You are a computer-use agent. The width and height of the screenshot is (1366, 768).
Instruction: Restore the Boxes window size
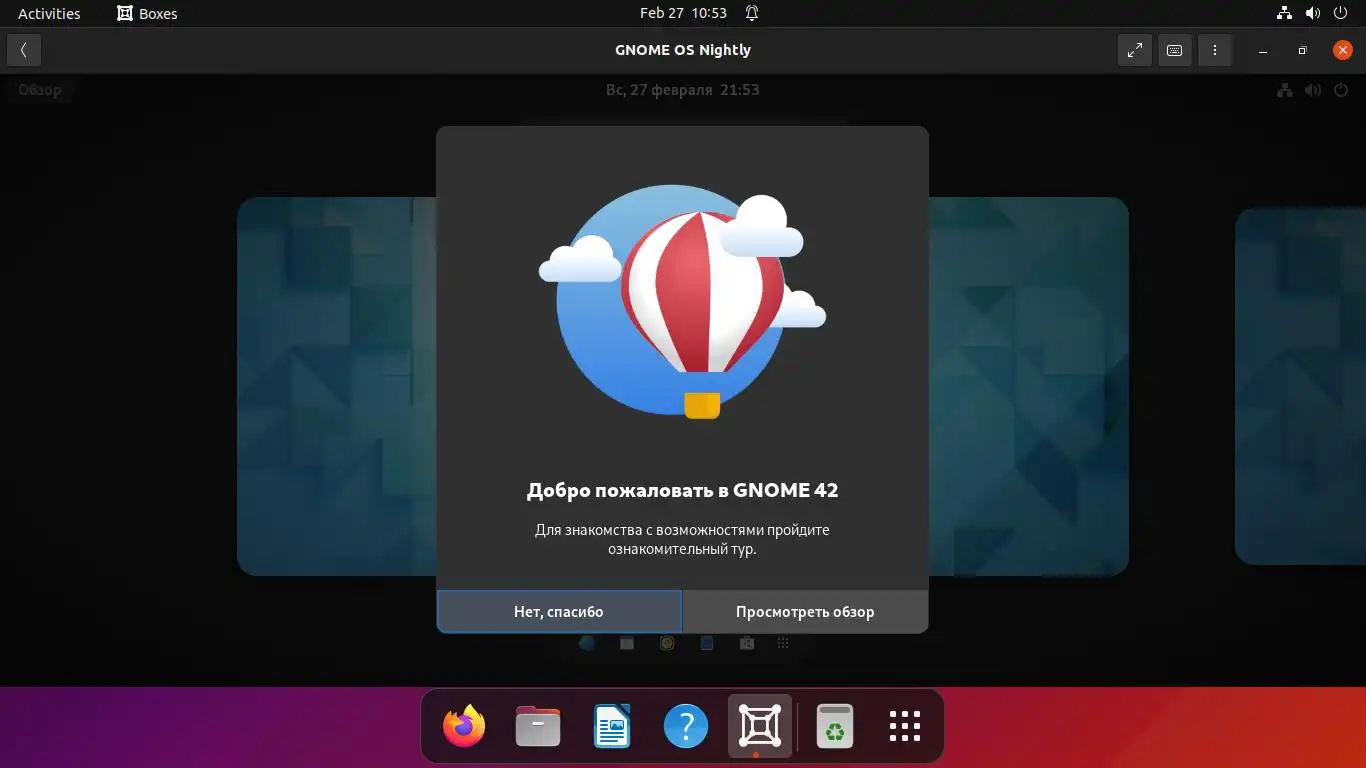coord(1302,50)
